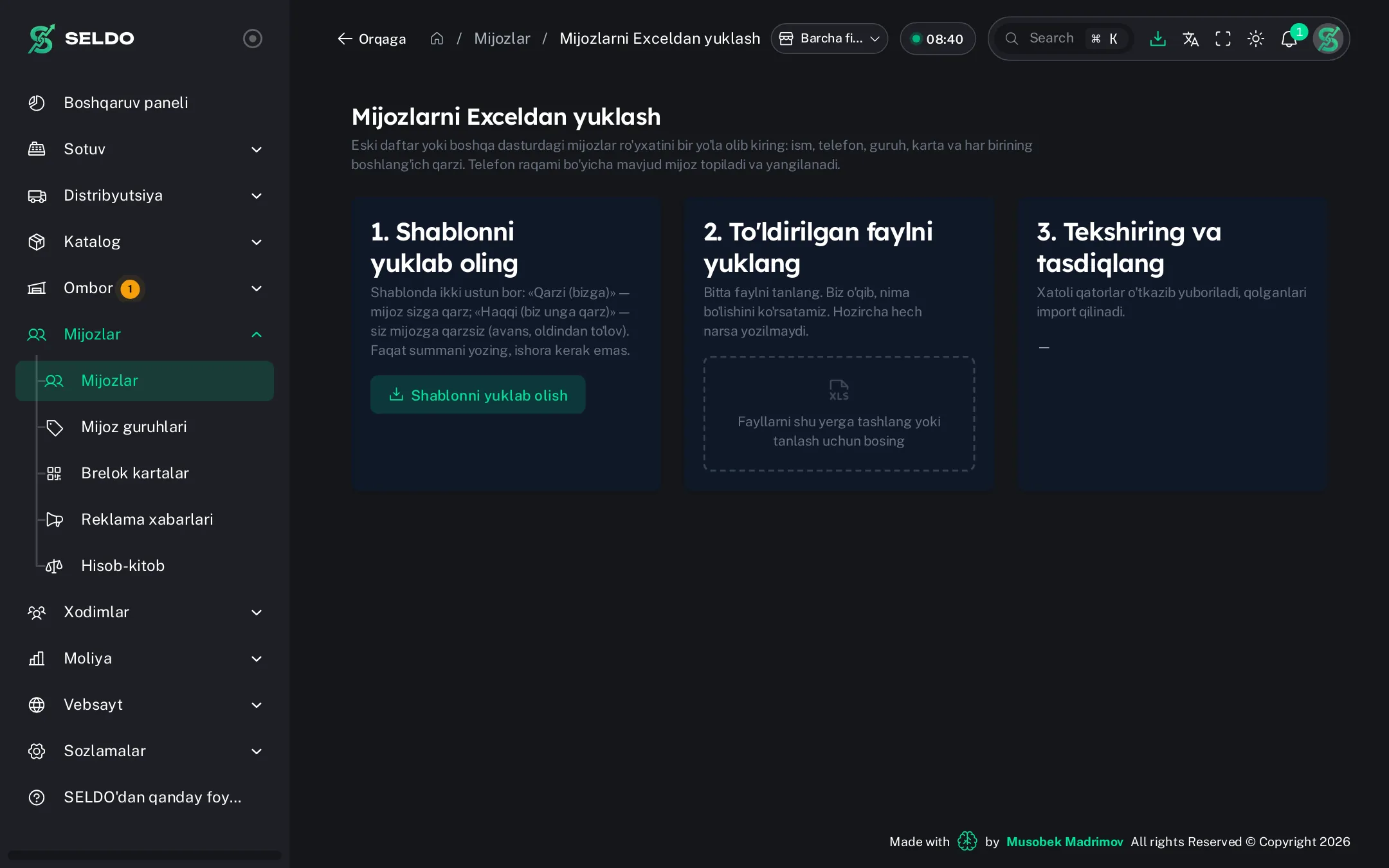The image size is (1389, 868).
Task: Select the Mijozlar submenu item
Action: tap(145, 381)
